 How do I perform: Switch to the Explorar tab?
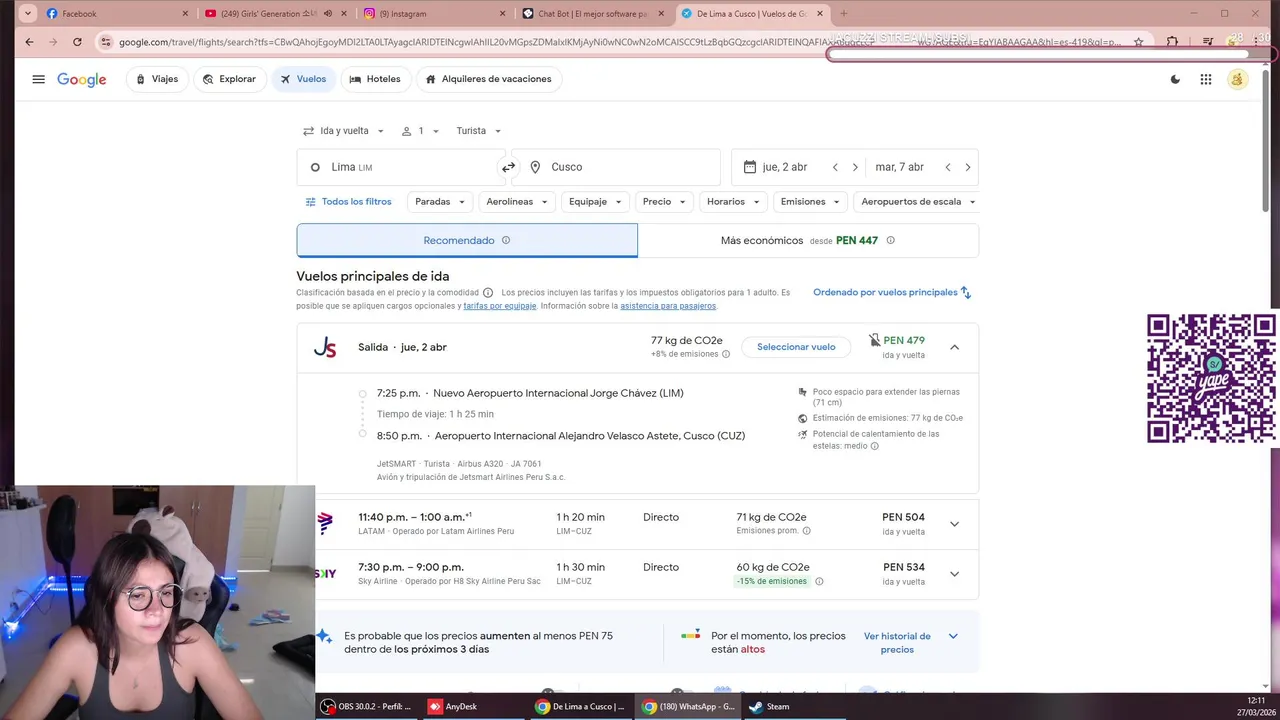pos(229,79)
